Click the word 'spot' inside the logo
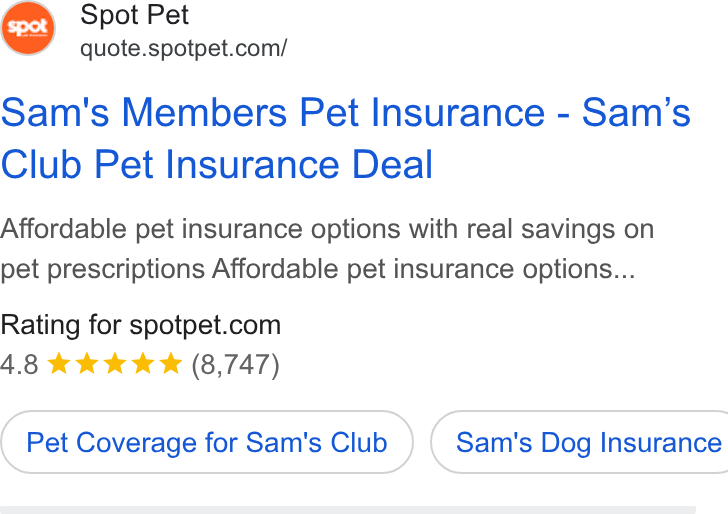This screenshot has height=514, width=728. (28, 26)
